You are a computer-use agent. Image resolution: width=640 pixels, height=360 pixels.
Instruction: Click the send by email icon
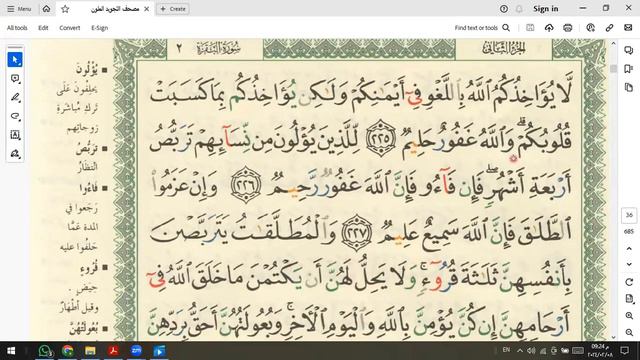tap(628, 28)
